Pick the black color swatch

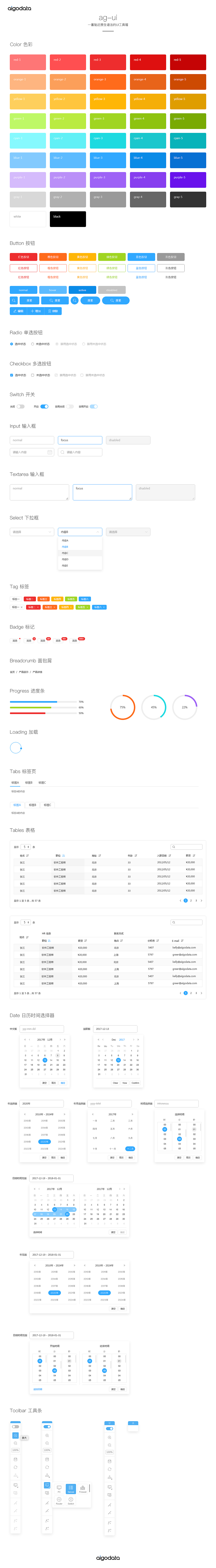pos(68,219)
